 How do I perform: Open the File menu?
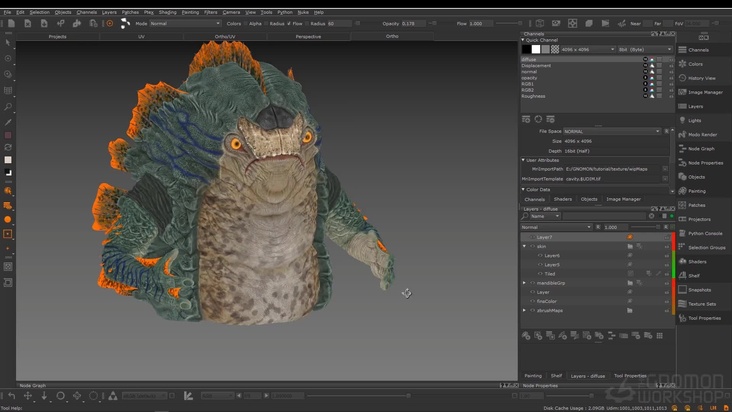click(x=7, y=12)
